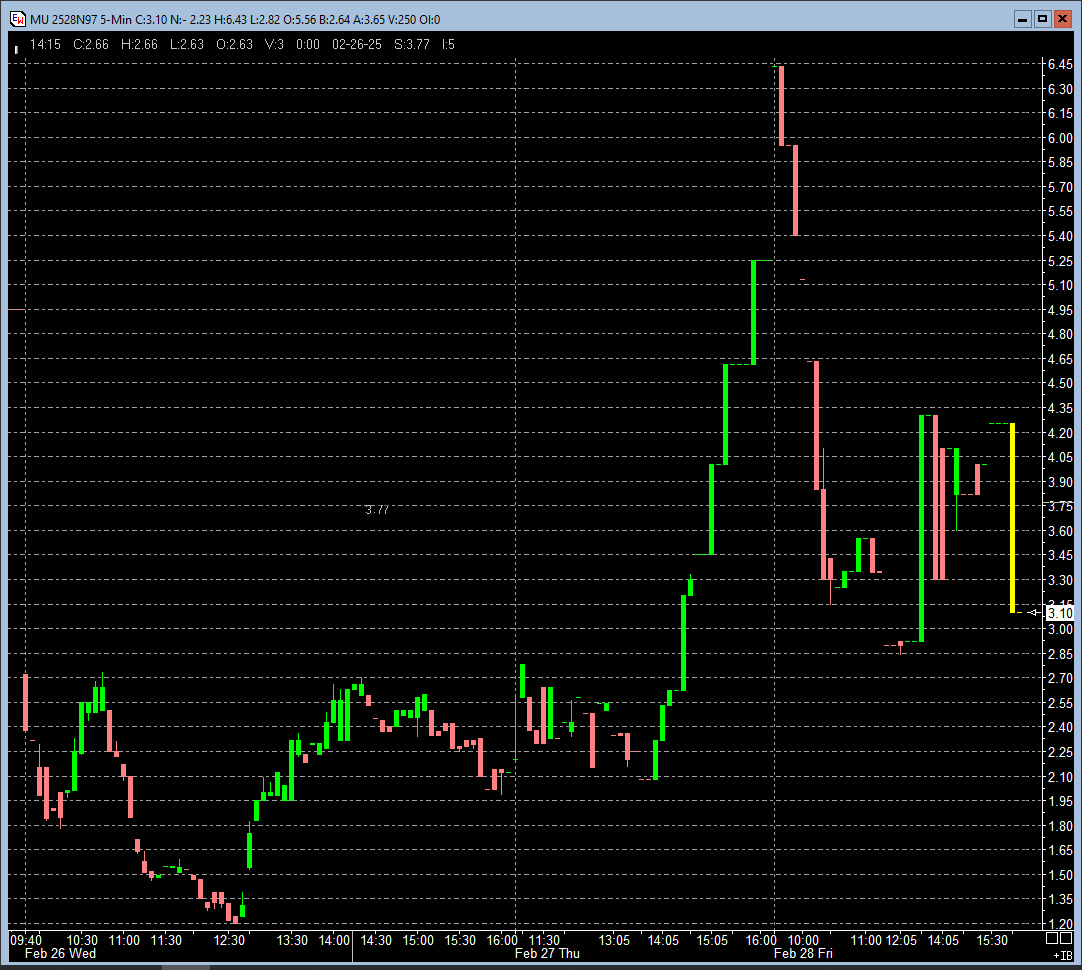The width and height of the screenshot is (1082, 970).
Task: Click the 4.50 price axis label
Action: tap(1060, 384)
